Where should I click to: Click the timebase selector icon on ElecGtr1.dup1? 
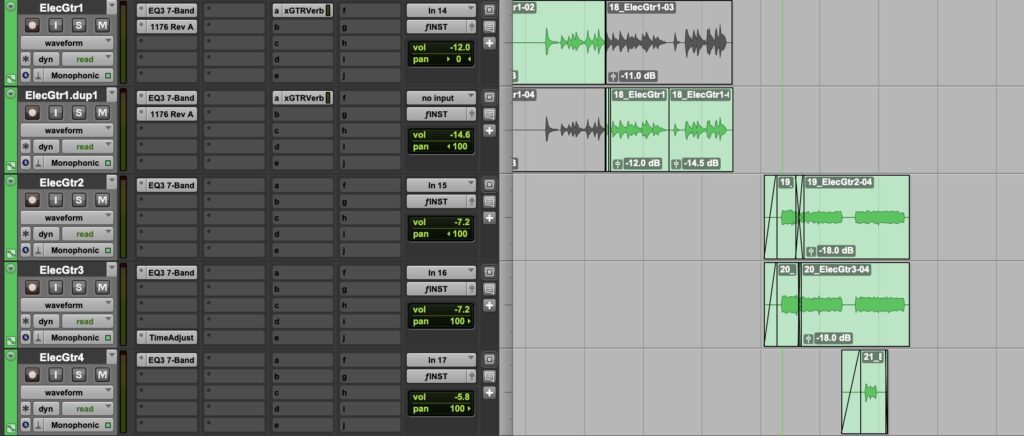(25, 162)
